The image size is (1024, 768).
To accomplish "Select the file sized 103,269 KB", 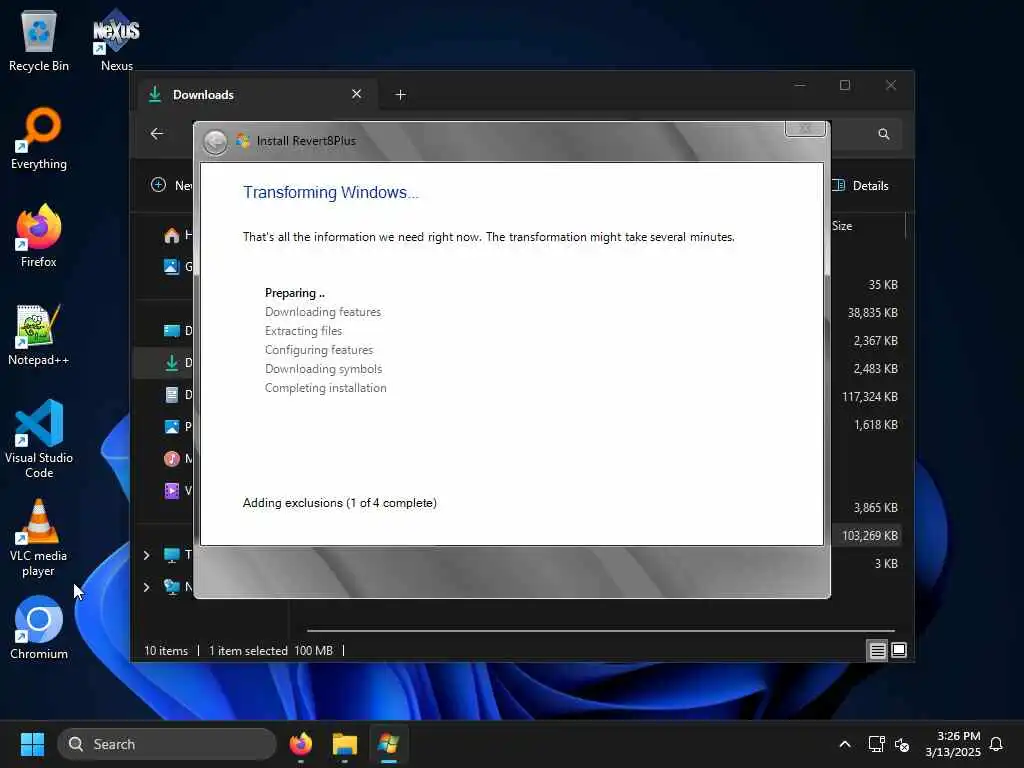I will 869,536.
